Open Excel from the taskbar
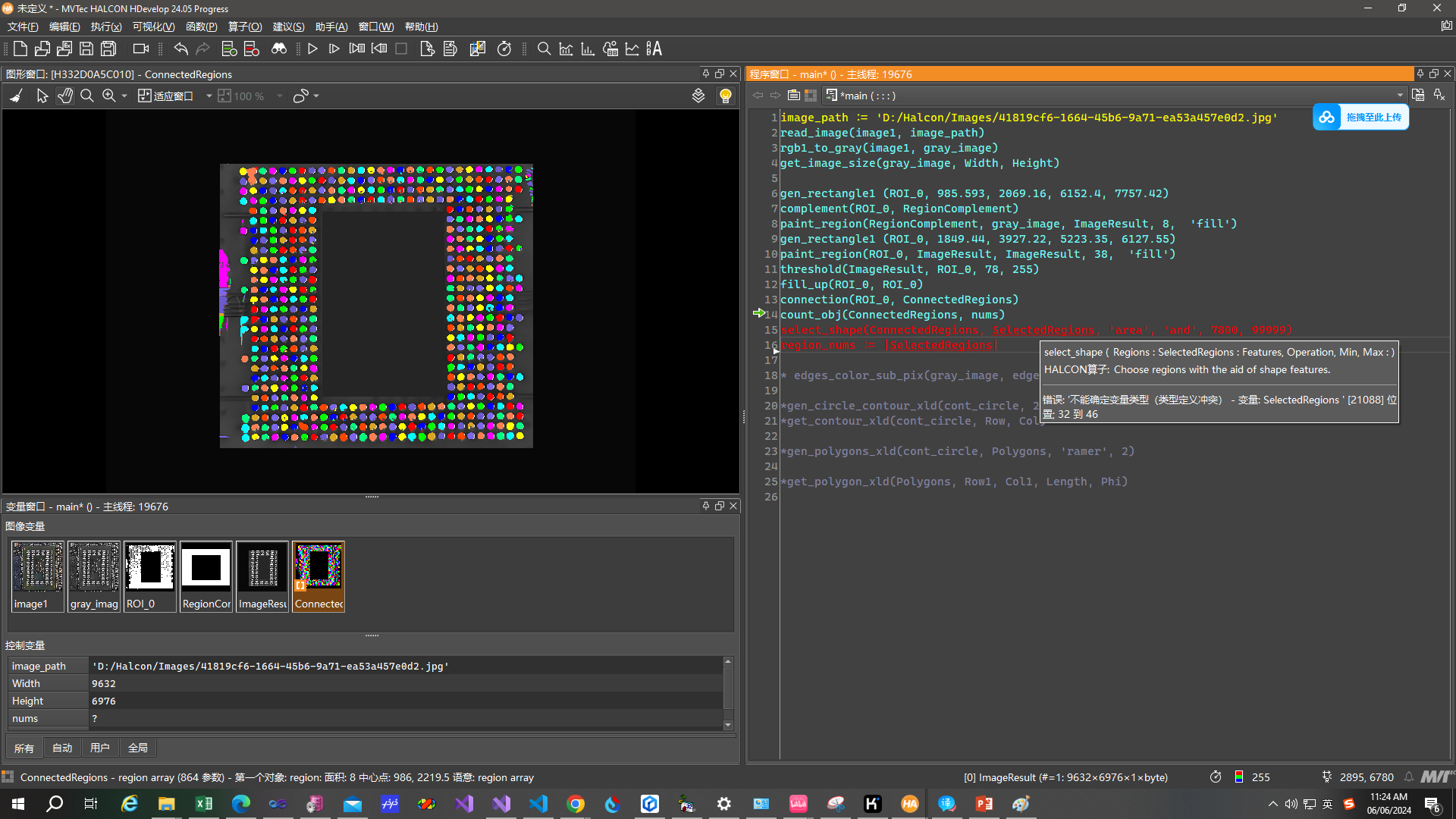Viewport: 1456px width, 819px height. coord(204,804)
